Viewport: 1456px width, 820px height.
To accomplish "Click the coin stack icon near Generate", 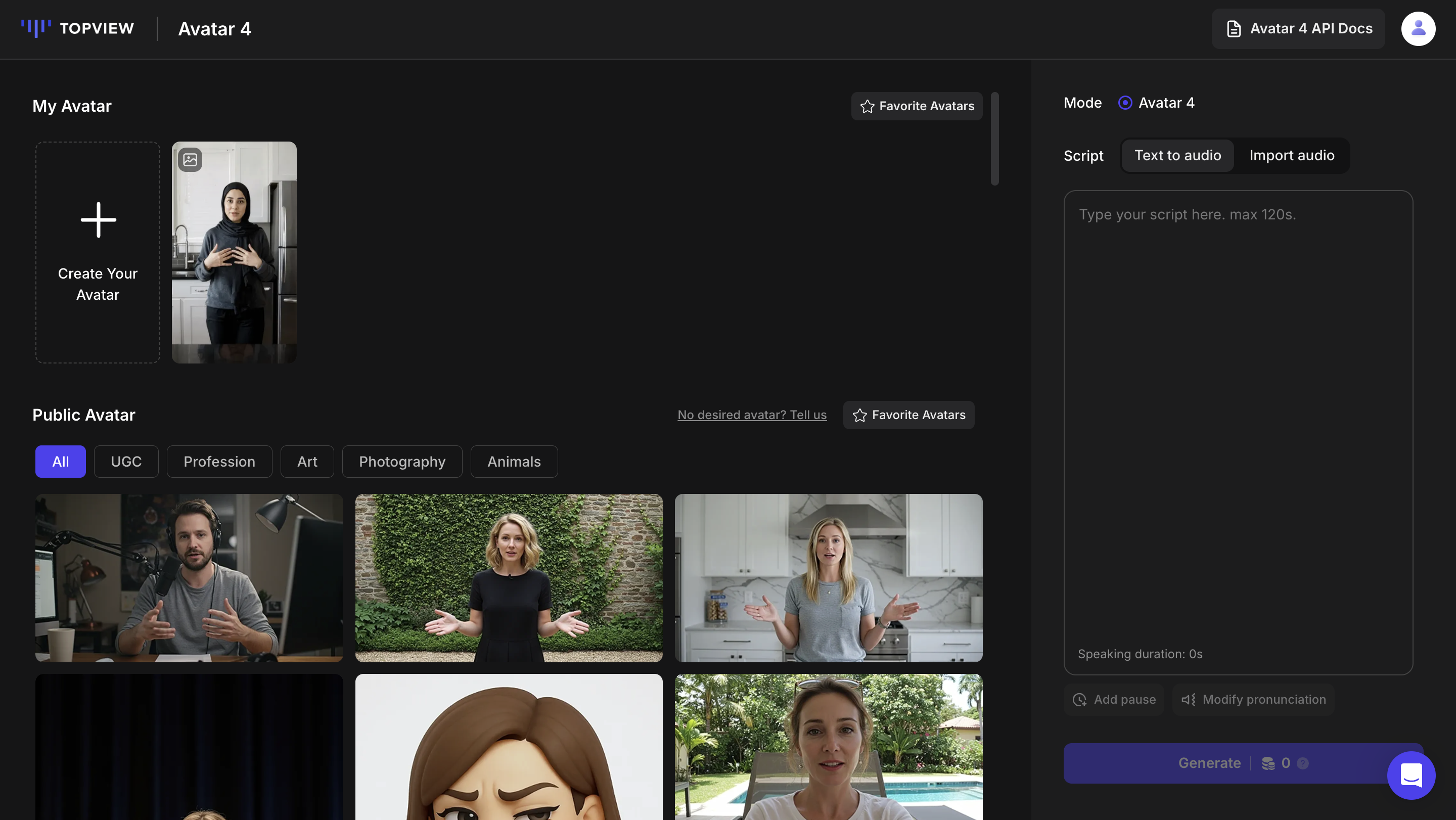I will pos(1267,763).
